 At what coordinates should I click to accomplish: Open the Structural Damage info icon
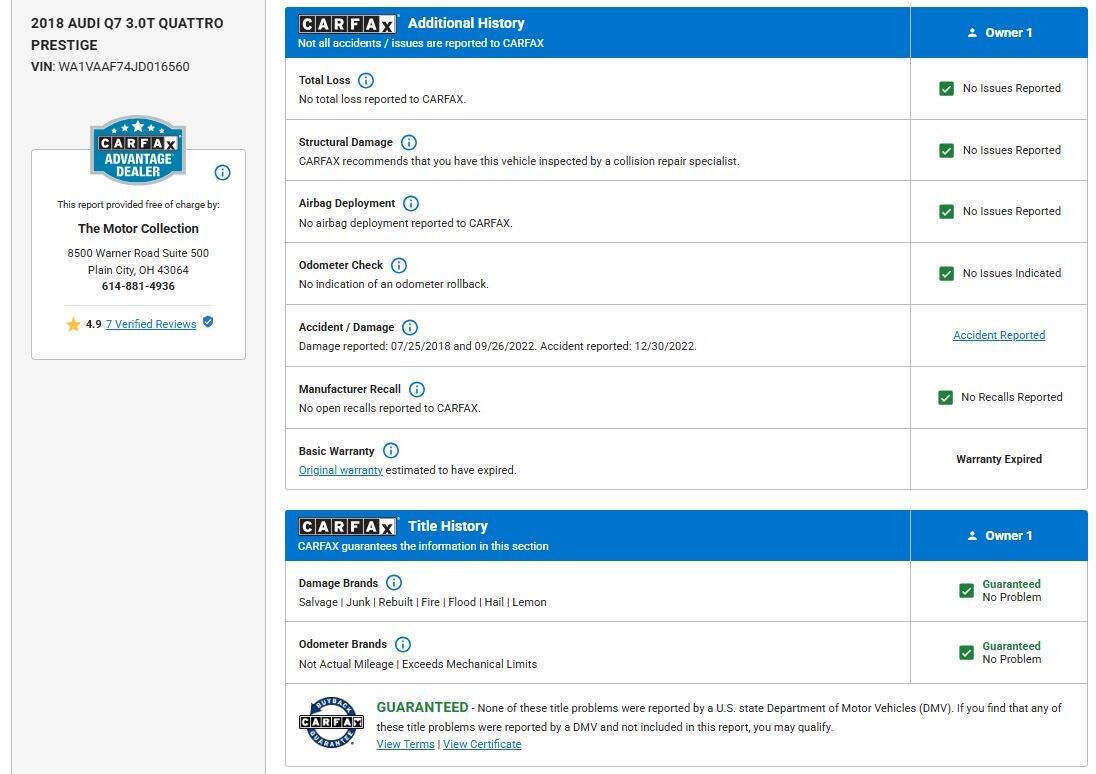tap(409, 143)
